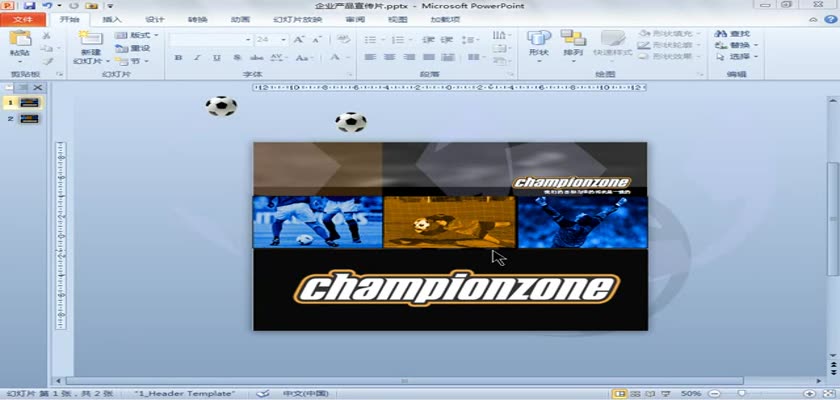Viewport: 840px width, 400px height.
Task: Open the 版式 (Layout) dropdown
Action: [x=137, y=35]
